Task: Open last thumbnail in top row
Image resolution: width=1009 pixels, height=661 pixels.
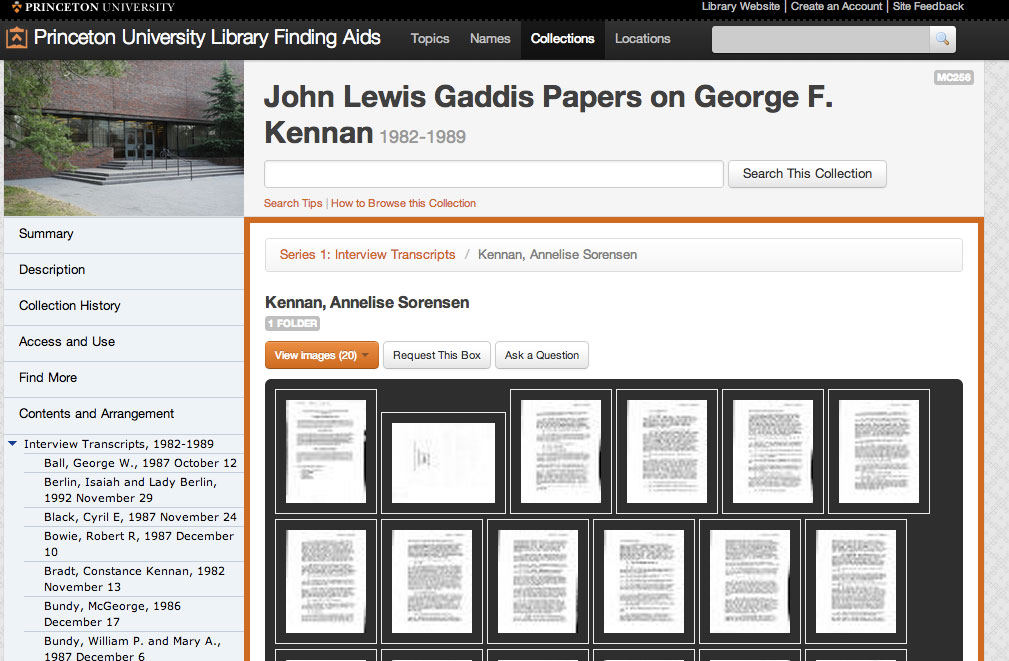Action: (x=878, y=451)
